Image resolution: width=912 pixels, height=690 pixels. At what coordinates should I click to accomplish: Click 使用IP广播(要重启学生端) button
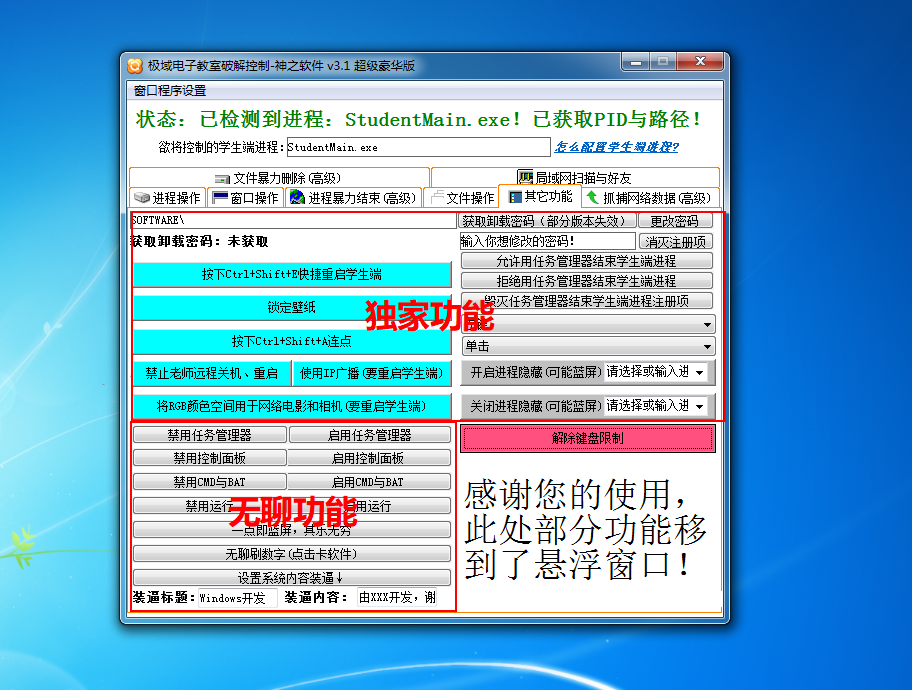point(372,374)
